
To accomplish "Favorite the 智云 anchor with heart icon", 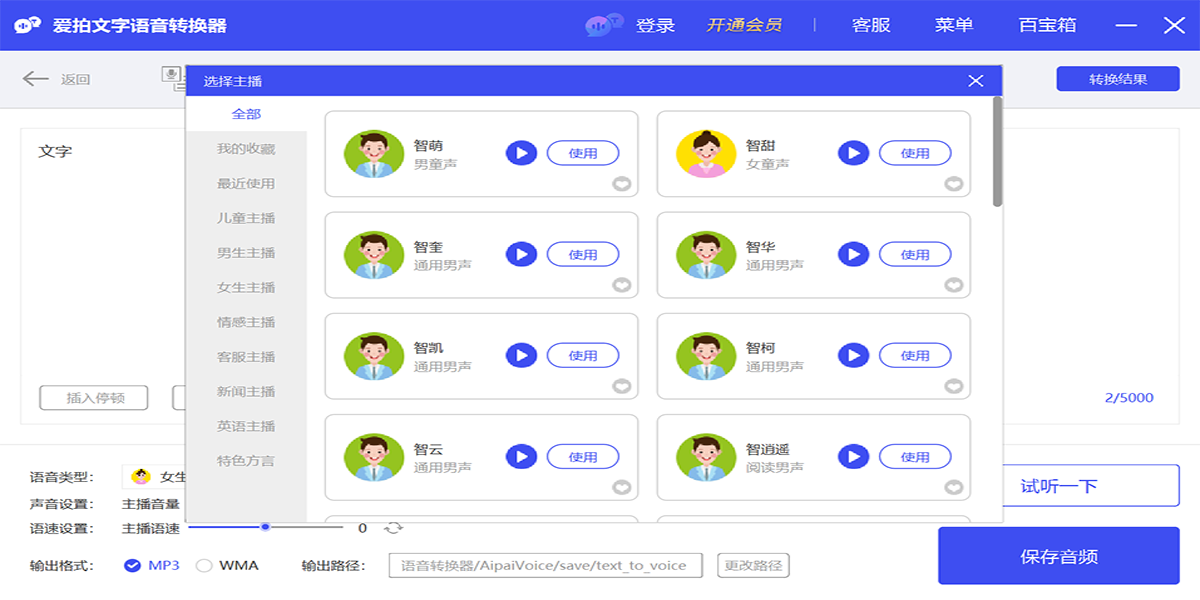I will (622, 487).
